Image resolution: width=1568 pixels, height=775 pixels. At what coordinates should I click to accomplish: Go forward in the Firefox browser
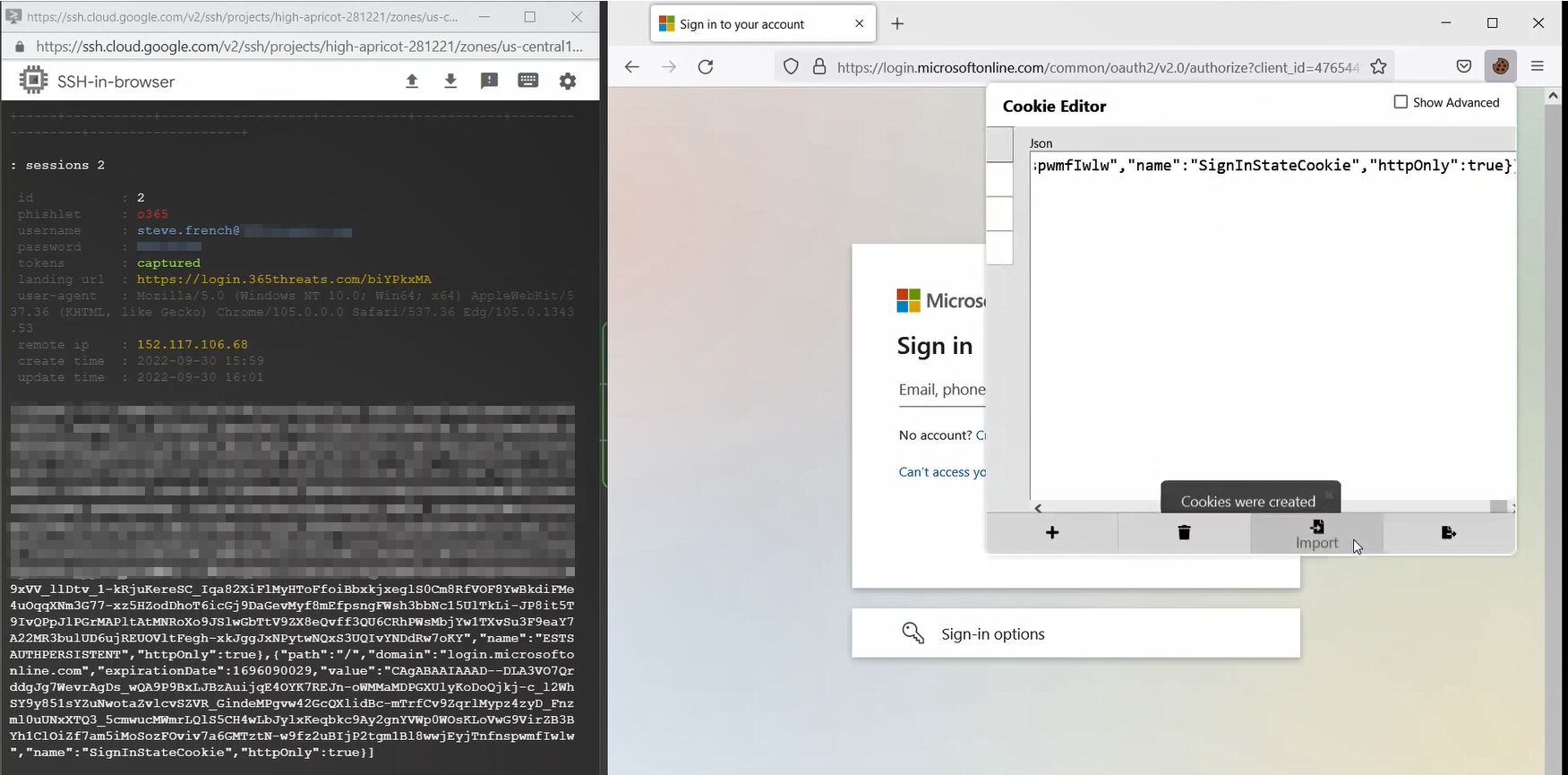pos(668,66)
